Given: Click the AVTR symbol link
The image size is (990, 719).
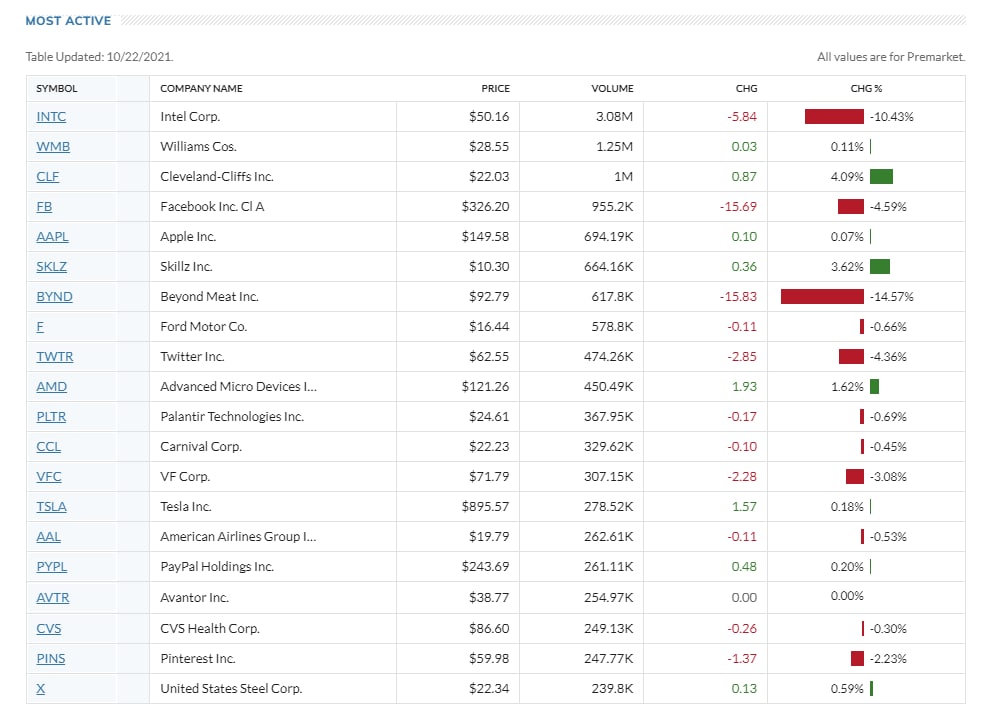Looking at the screenshot, I should point(52,597).
